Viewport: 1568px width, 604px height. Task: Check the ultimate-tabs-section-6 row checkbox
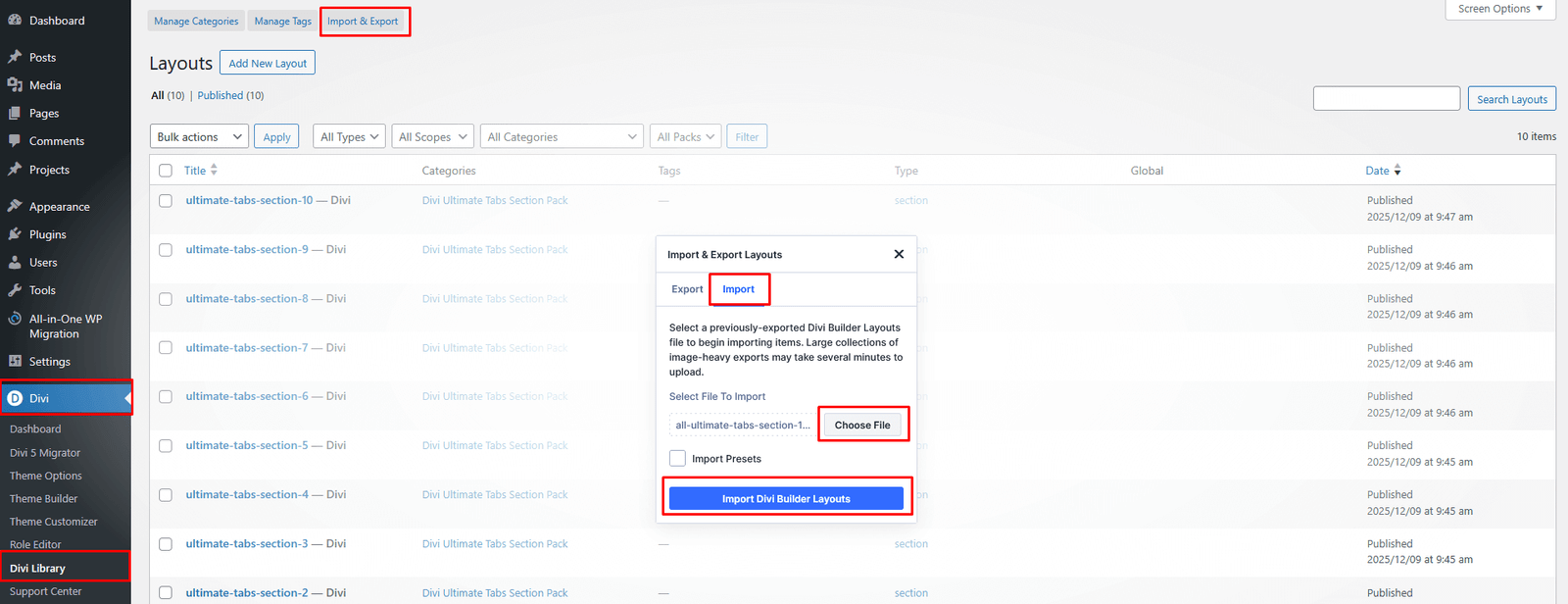click(166, 396)
